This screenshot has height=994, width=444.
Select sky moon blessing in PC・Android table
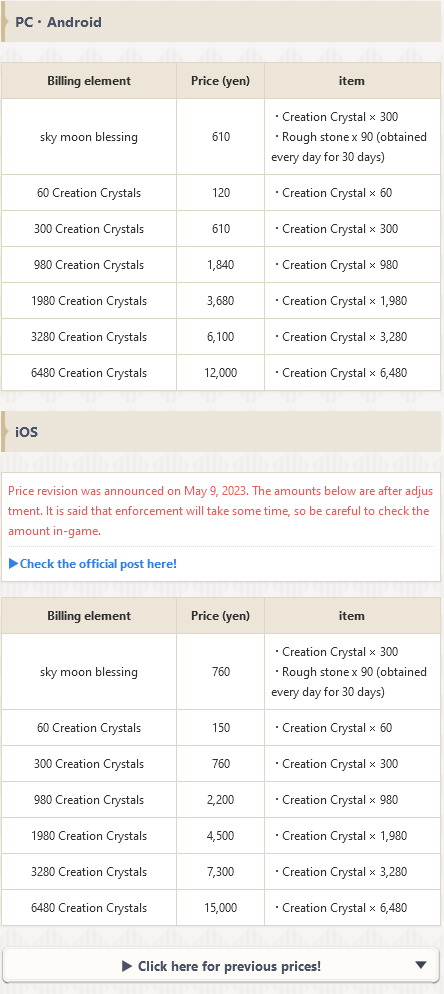(x=89, y=137)
